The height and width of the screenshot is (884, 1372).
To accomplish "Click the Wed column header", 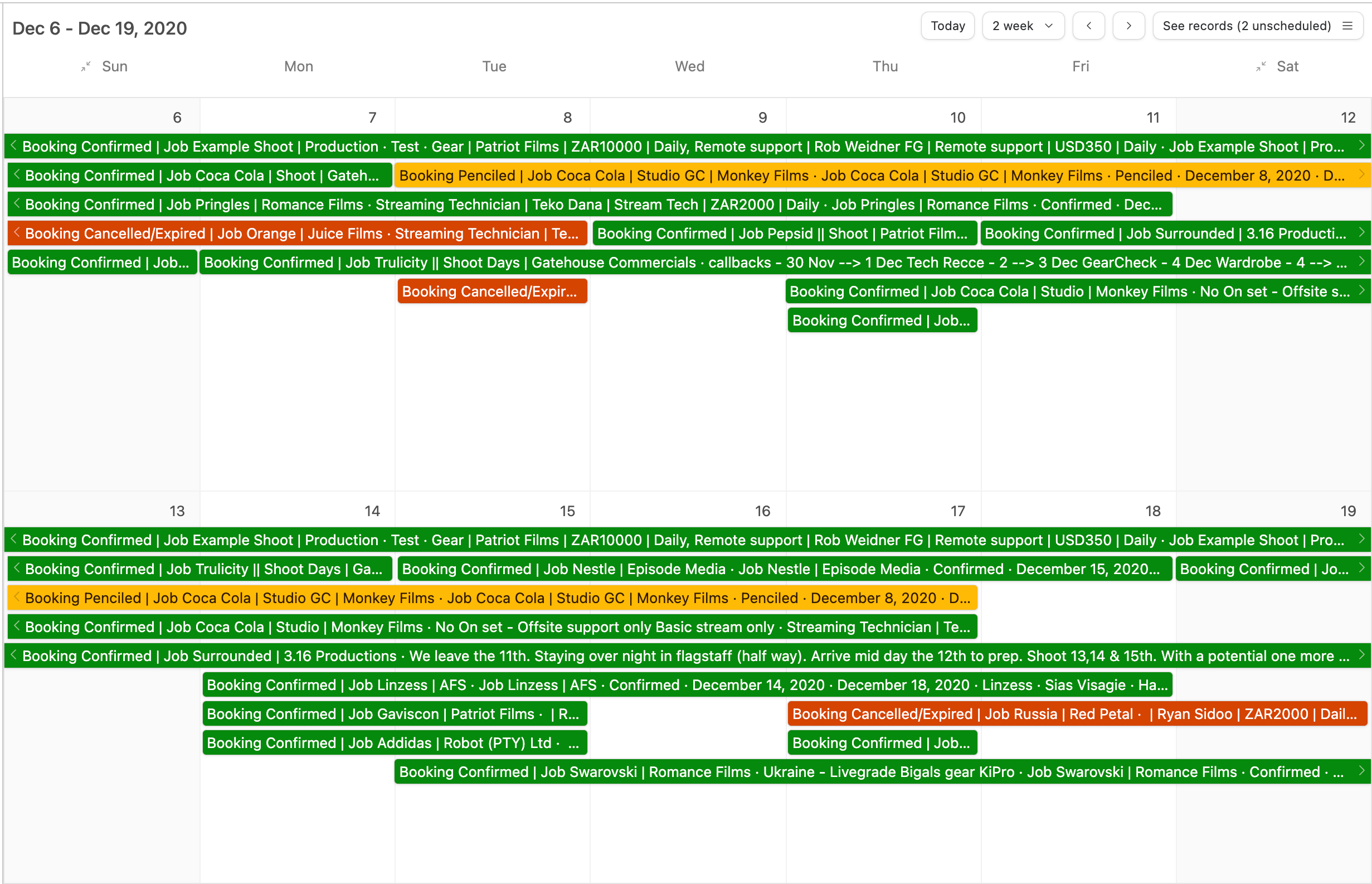I will pyautogui.click(x=690, y=66).
